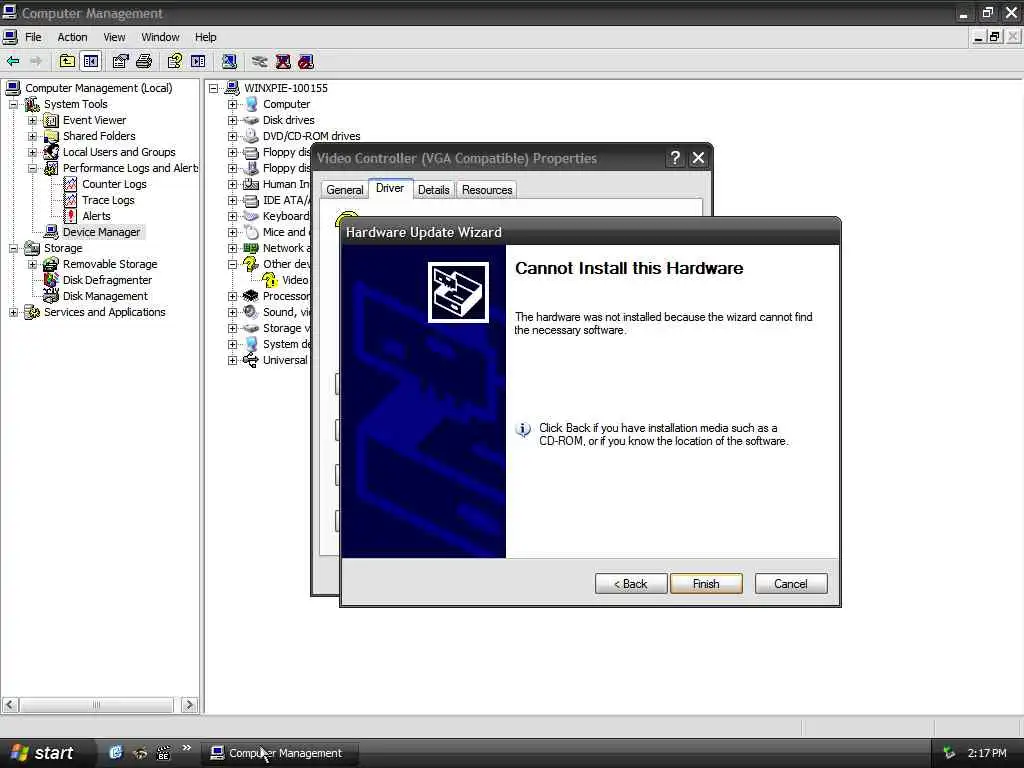Click the system tray network icon
Image resolution: width=1024 pixels, height=768 pixels.
[949, 753]
